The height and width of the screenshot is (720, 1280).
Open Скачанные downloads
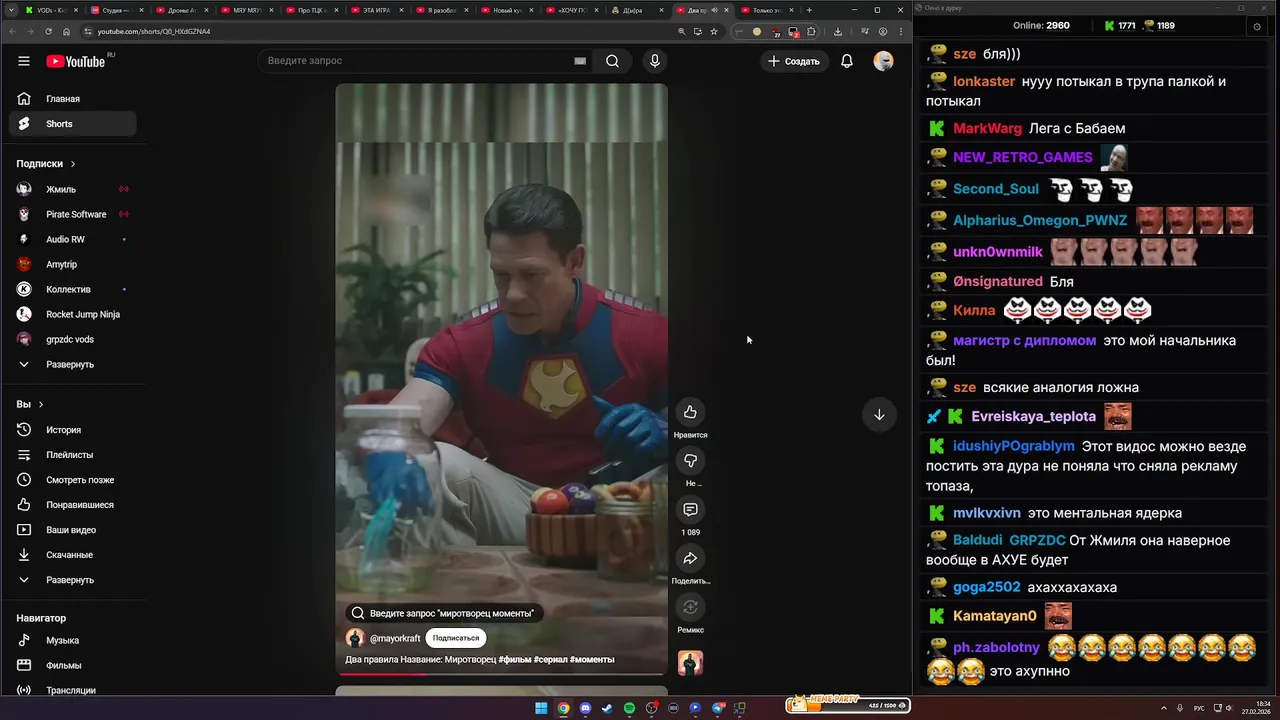pos(72,555)
